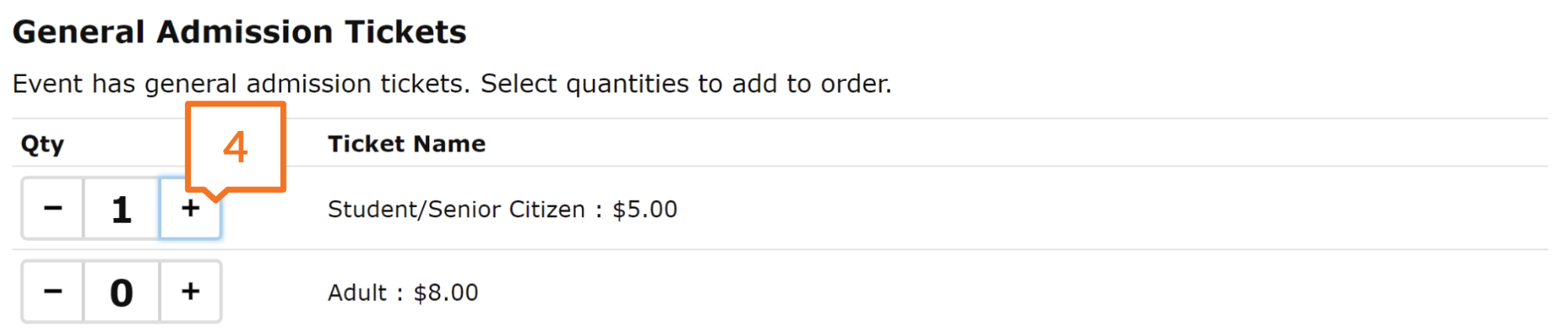Select the Adult ticket name
The height and width of the screenshot is (334, 1568).
pyautogui.click(x=357, y=292)
